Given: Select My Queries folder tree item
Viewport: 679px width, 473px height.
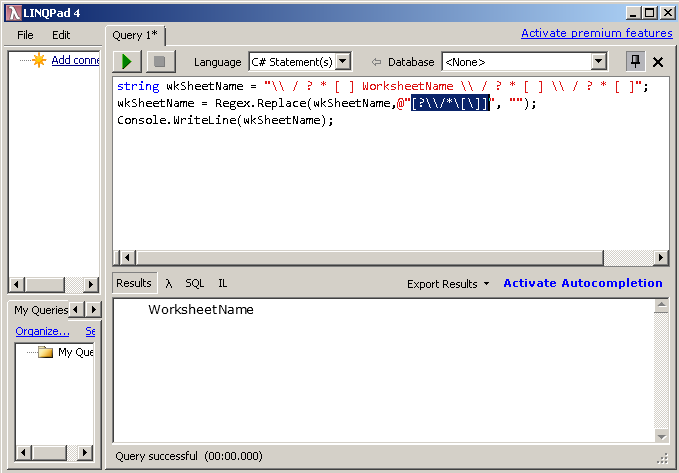Looking at the screenshot, I should (76, 352).
